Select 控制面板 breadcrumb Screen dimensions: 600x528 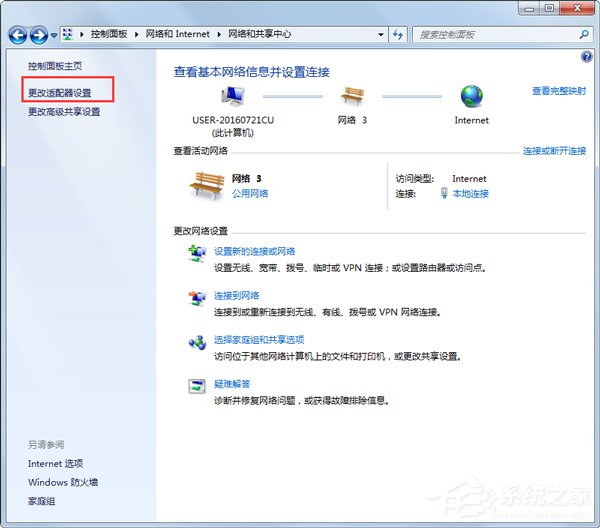109,34
